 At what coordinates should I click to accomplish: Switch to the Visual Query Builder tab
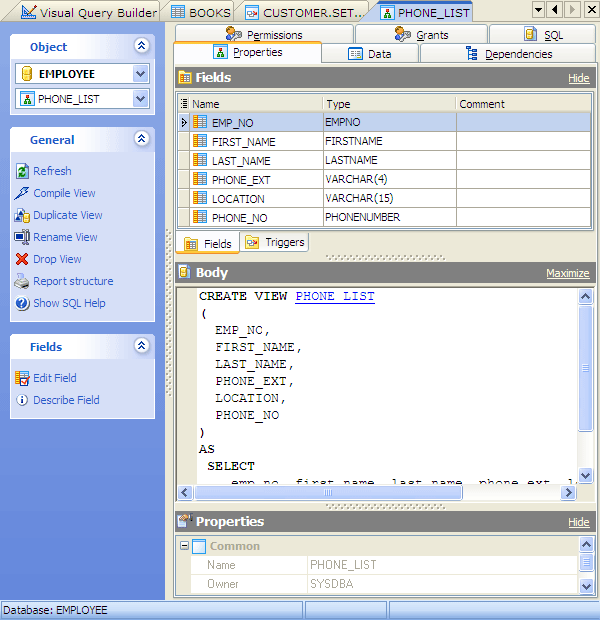click(89, 13)
